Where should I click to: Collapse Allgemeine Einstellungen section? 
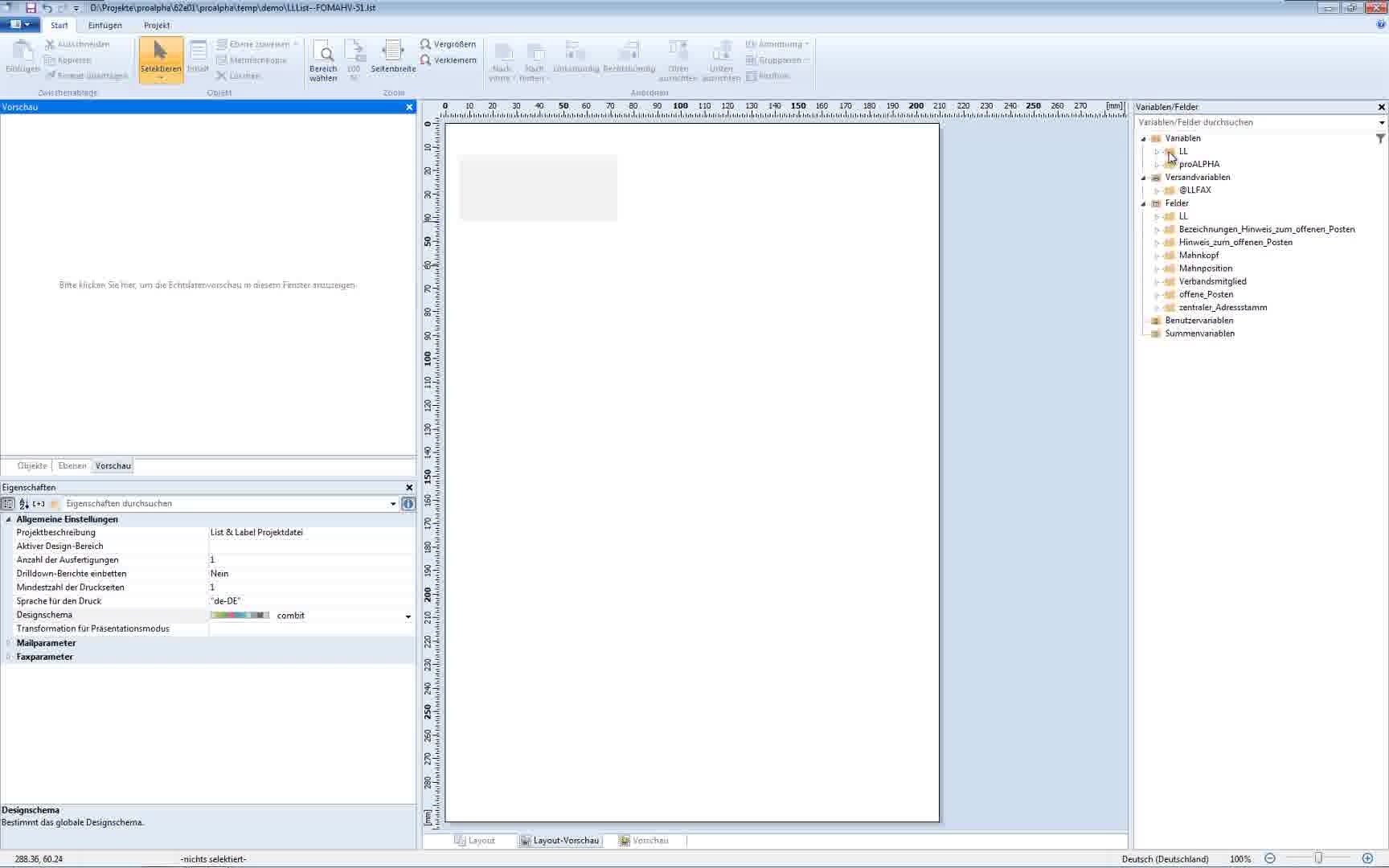tap(9, 519)
